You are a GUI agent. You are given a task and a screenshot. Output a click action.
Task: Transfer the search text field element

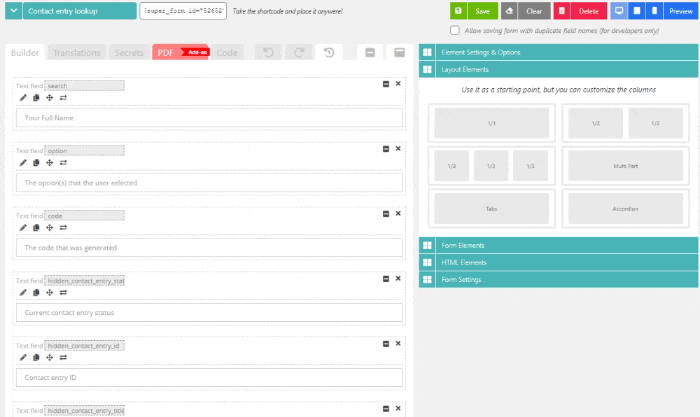coord(63,98)
